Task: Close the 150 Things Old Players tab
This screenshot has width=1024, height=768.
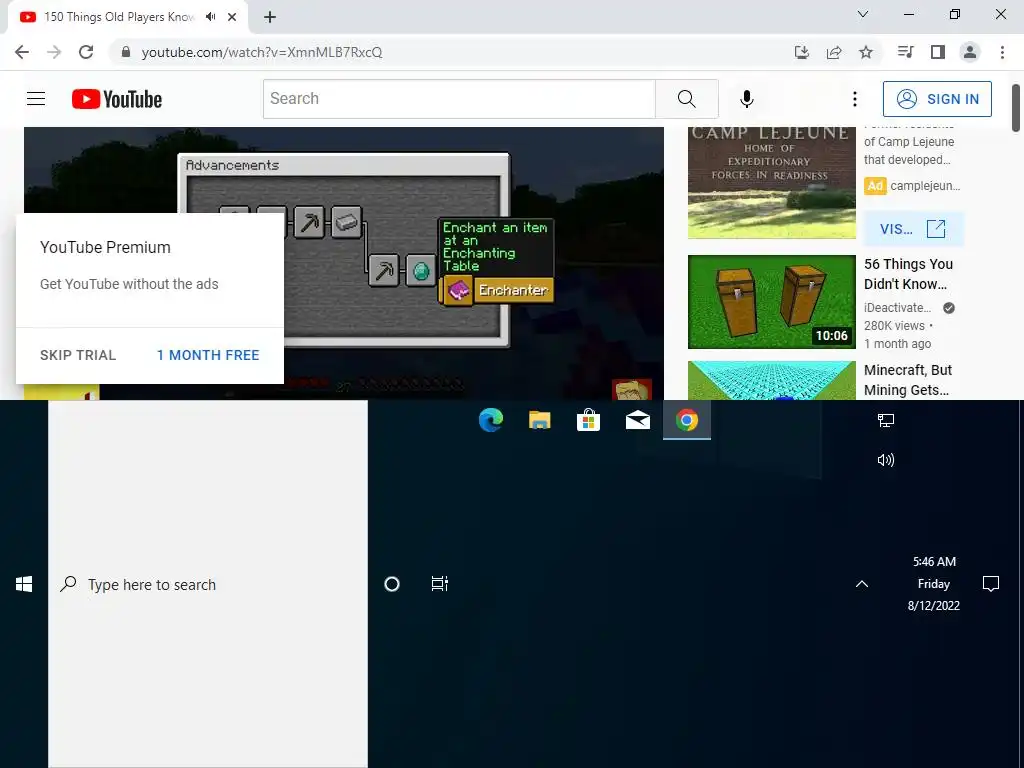Action: 232,17
